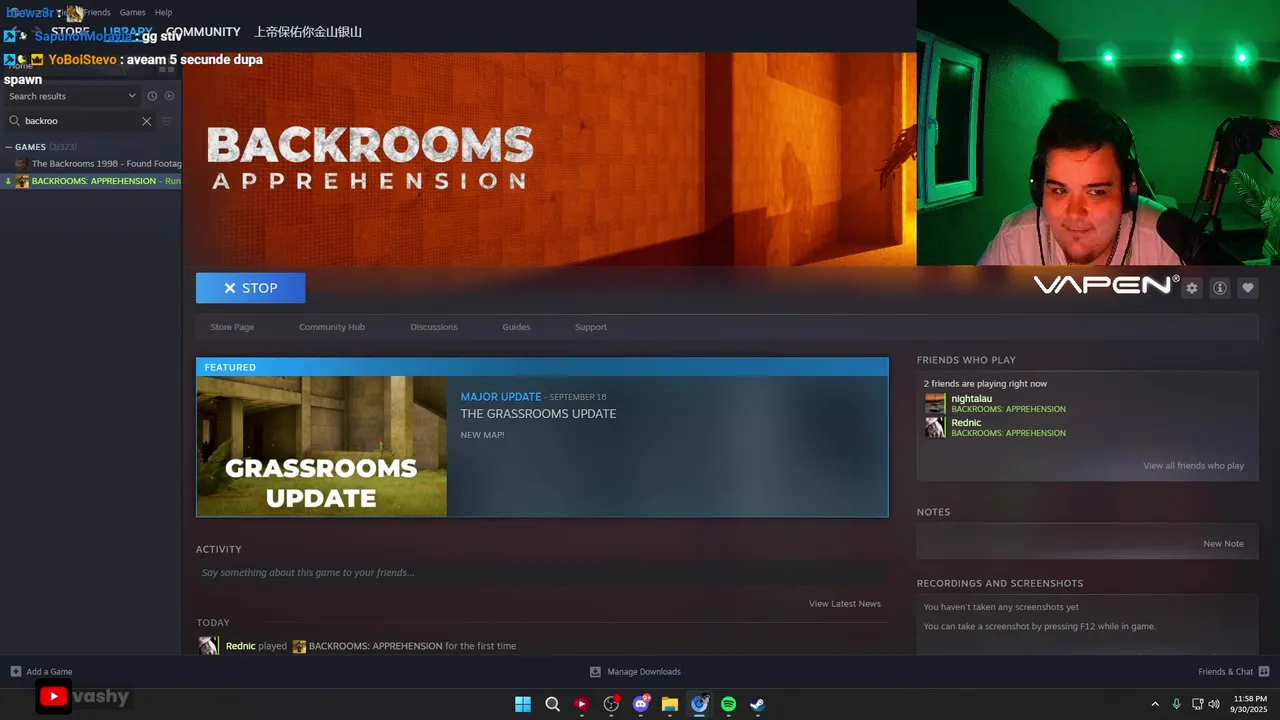Stop the running game
The width and height of the screenshot is (1280, 720).
[x=250, y=288]
